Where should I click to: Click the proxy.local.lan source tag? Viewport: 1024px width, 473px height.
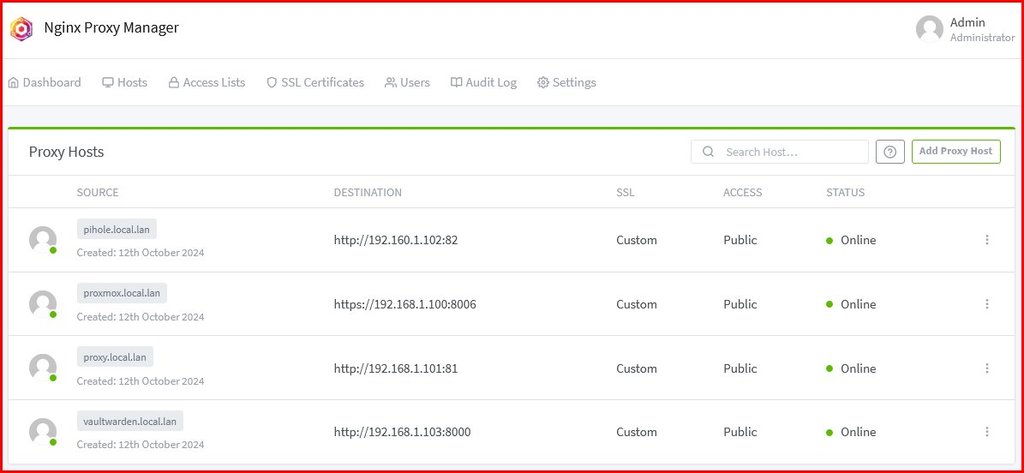115,357
